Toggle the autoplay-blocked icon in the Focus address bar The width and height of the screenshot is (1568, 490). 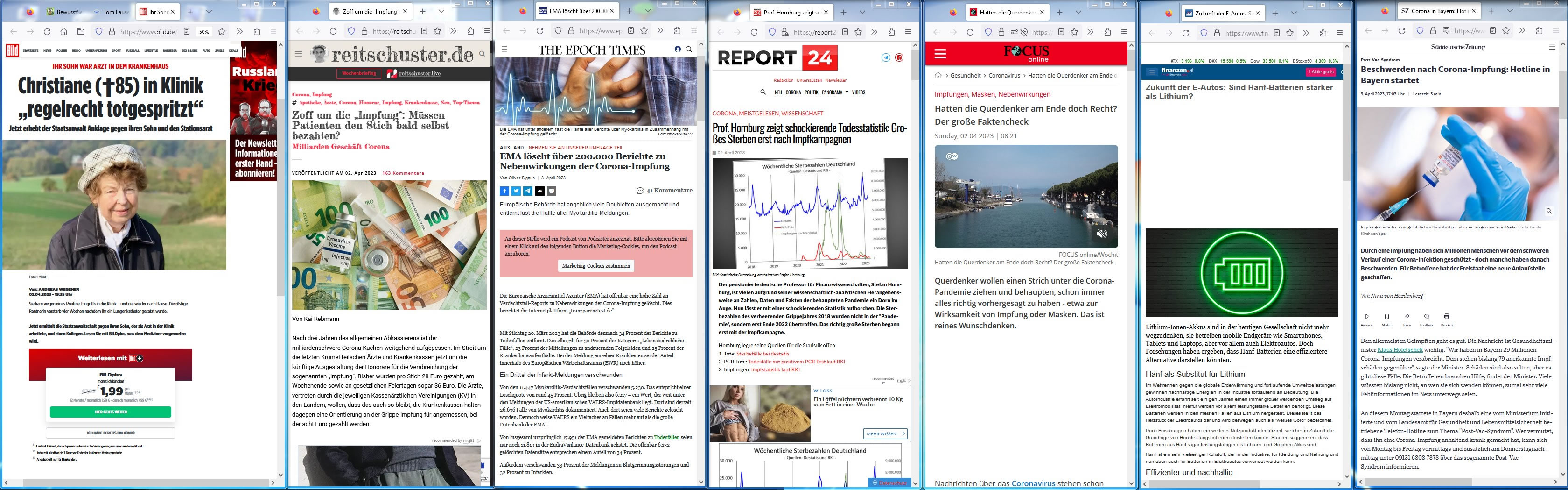(1024, 32)
